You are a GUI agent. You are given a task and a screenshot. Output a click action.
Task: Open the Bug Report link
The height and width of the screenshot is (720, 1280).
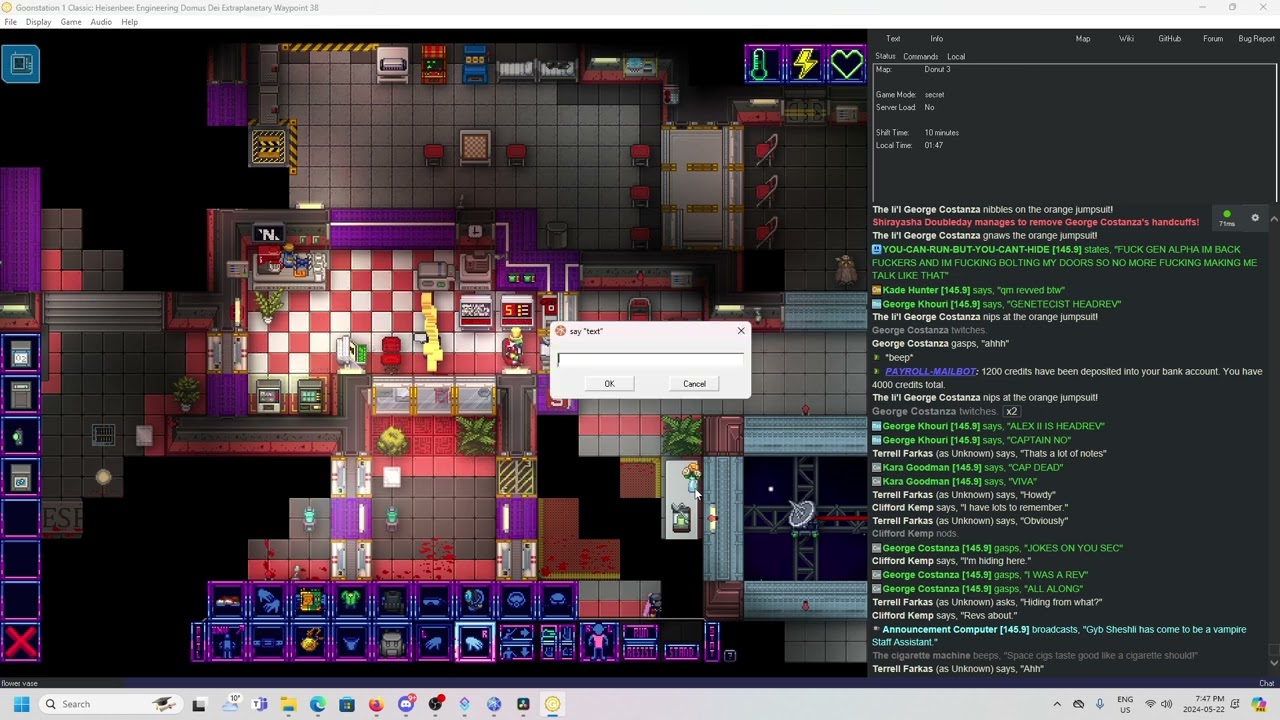(x=1256, y=39)
